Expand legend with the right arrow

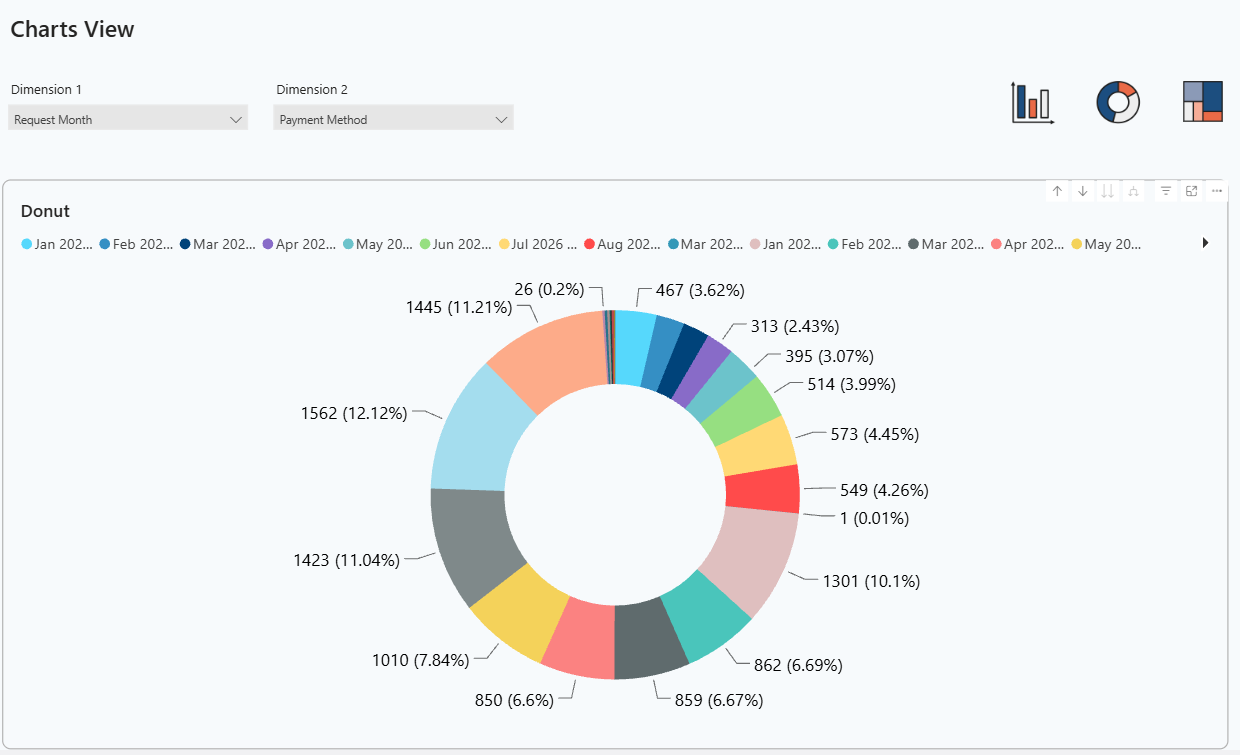(x=1205, y=243)
